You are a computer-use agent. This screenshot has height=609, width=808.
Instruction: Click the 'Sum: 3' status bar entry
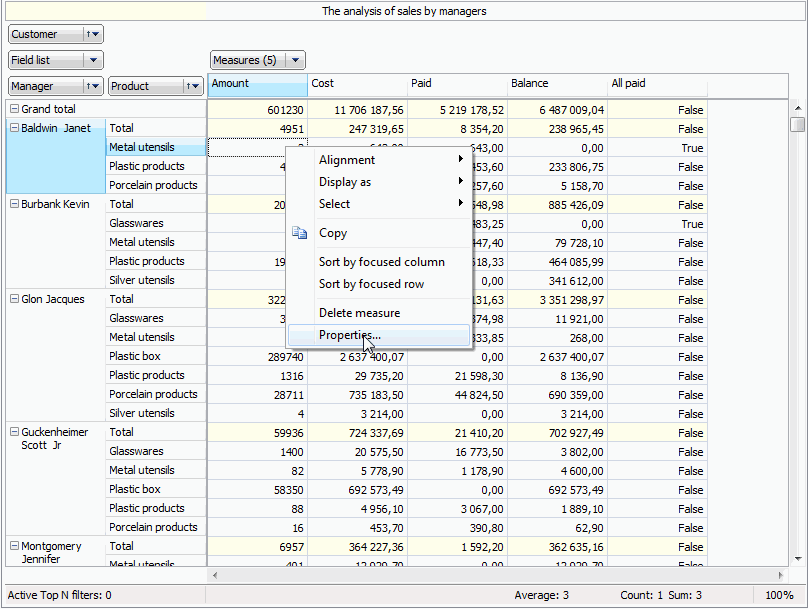(x=685, y=595)
